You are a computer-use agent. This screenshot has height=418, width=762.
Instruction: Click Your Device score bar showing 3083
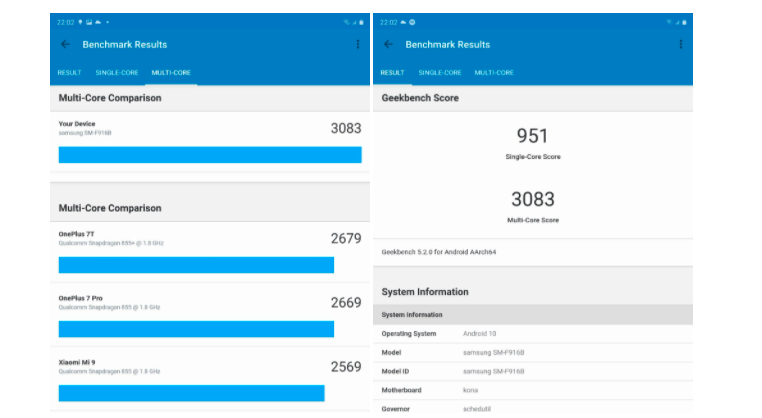(x=209, y=154)
